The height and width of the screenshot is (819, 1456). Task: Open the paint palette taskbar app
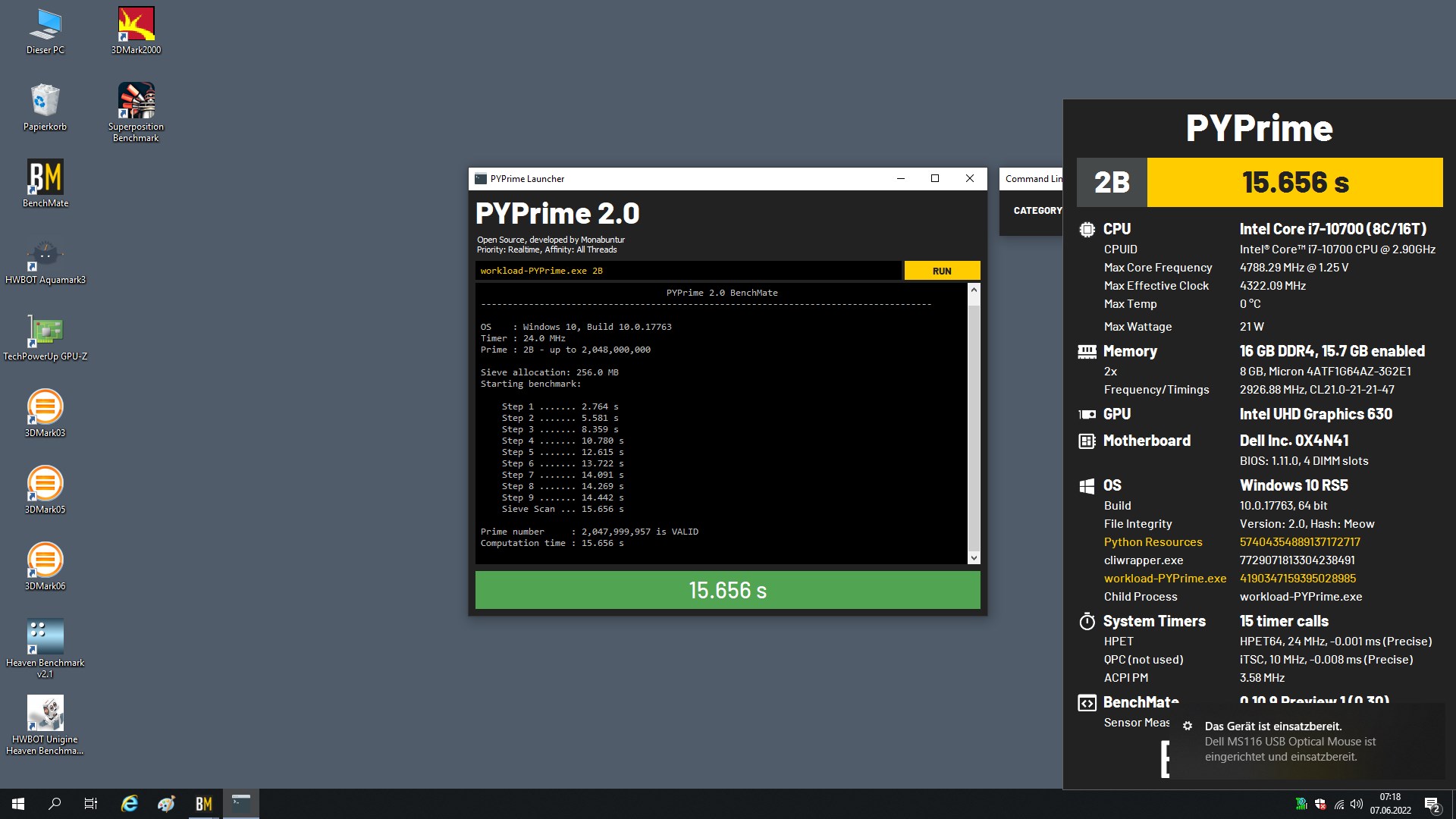[x=167, y=804]
